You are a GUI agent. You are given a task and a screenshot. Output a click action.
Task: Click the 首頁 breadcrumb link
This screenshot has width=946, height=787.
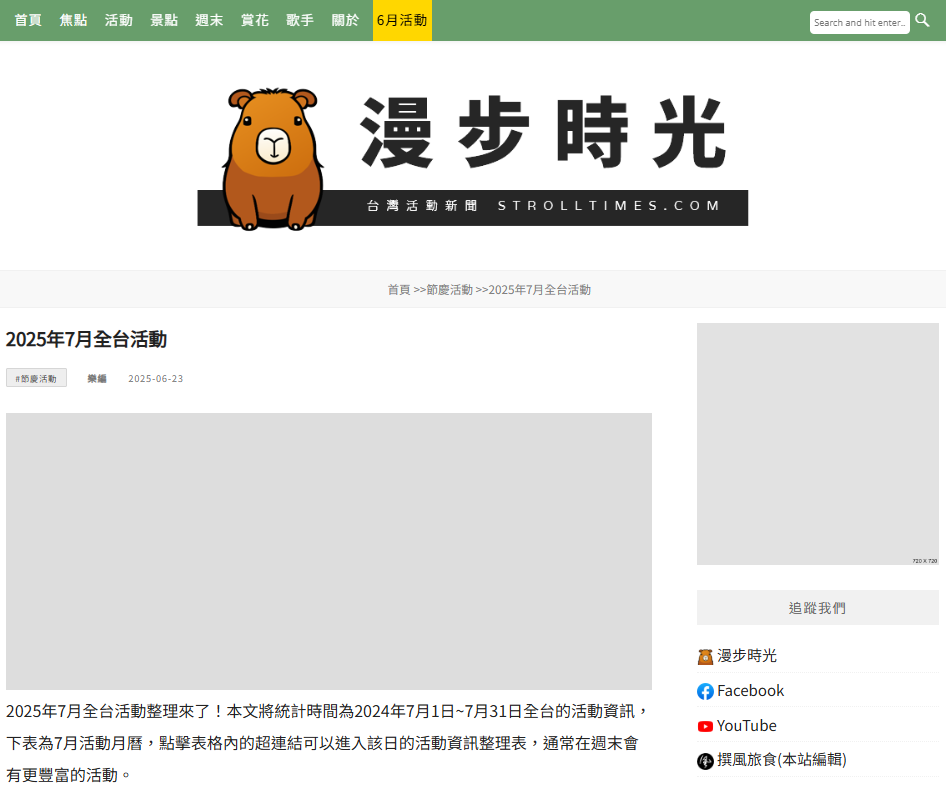tap(399, 289)
